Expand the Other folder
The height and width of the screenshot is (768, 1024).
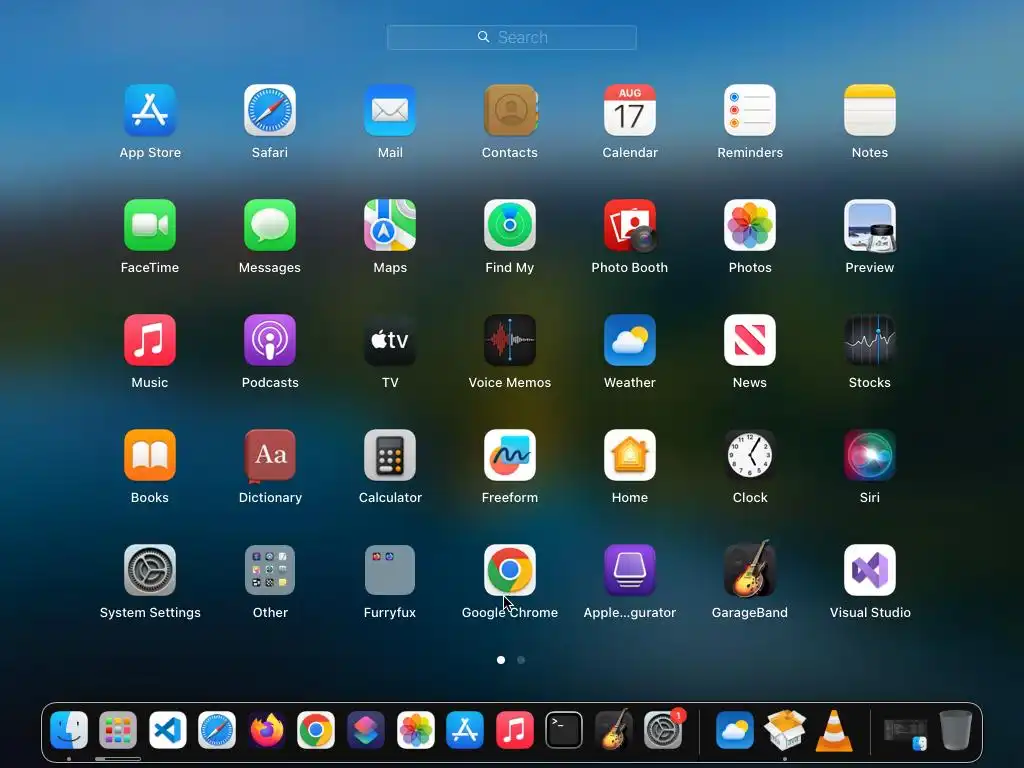click(270, 570)
